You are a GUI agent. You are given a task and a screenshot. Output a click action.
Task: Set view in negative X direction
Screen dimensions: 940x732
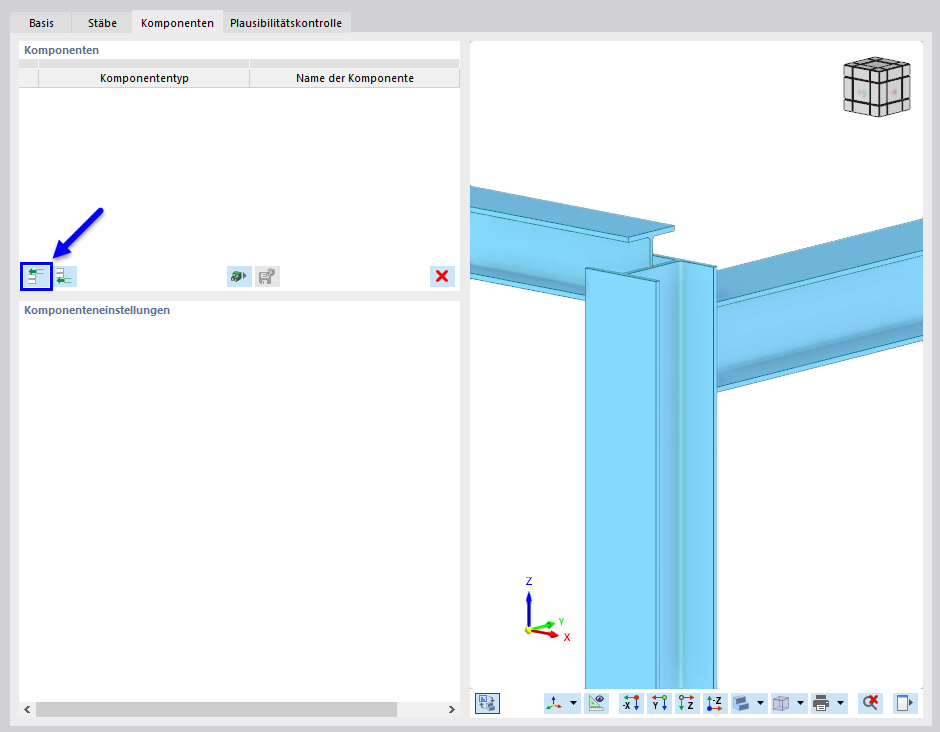[x=631, y=703]
